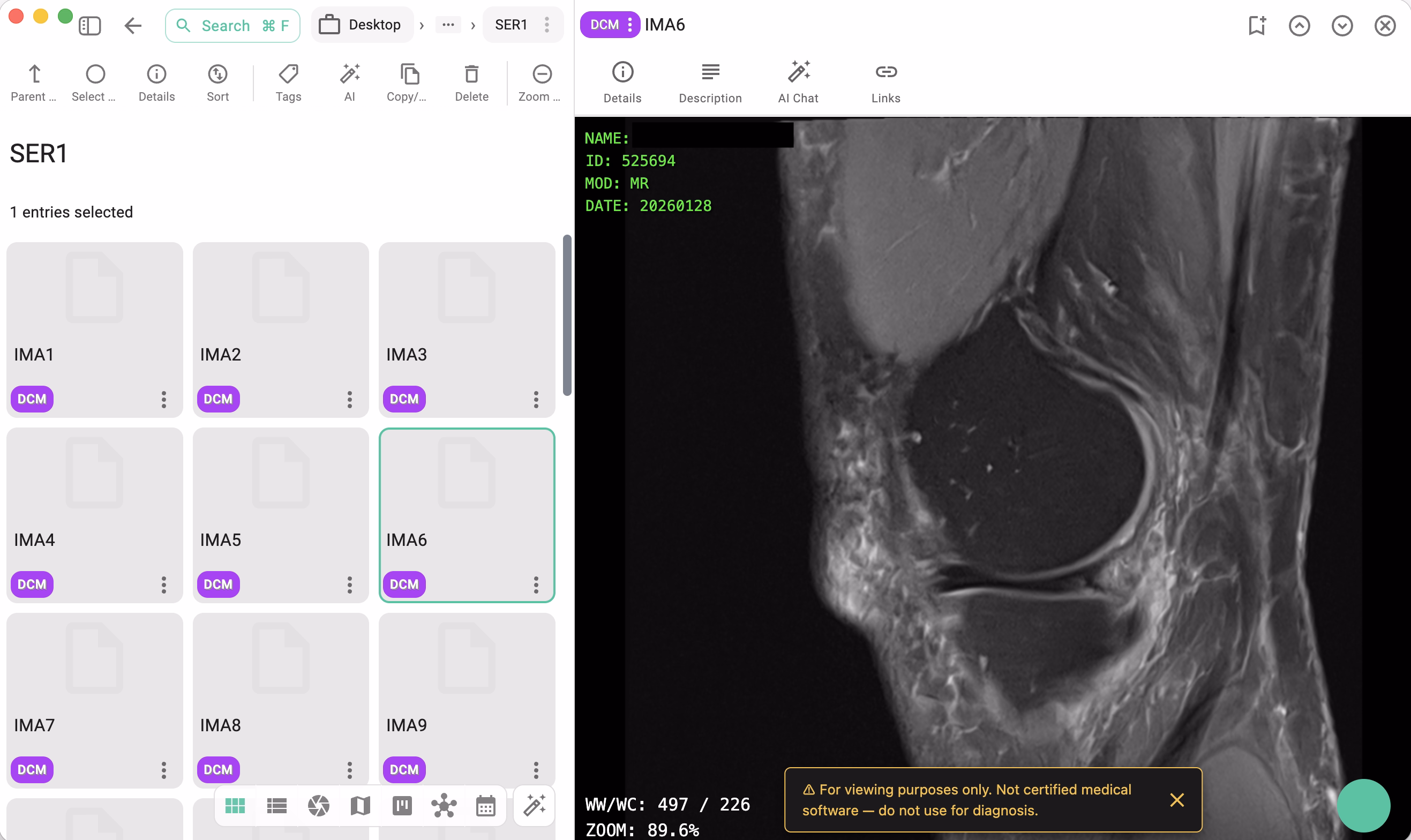Select the IMA1 file card
Image resolution: width=1411 pixels, height=840 pixels.
94,329
